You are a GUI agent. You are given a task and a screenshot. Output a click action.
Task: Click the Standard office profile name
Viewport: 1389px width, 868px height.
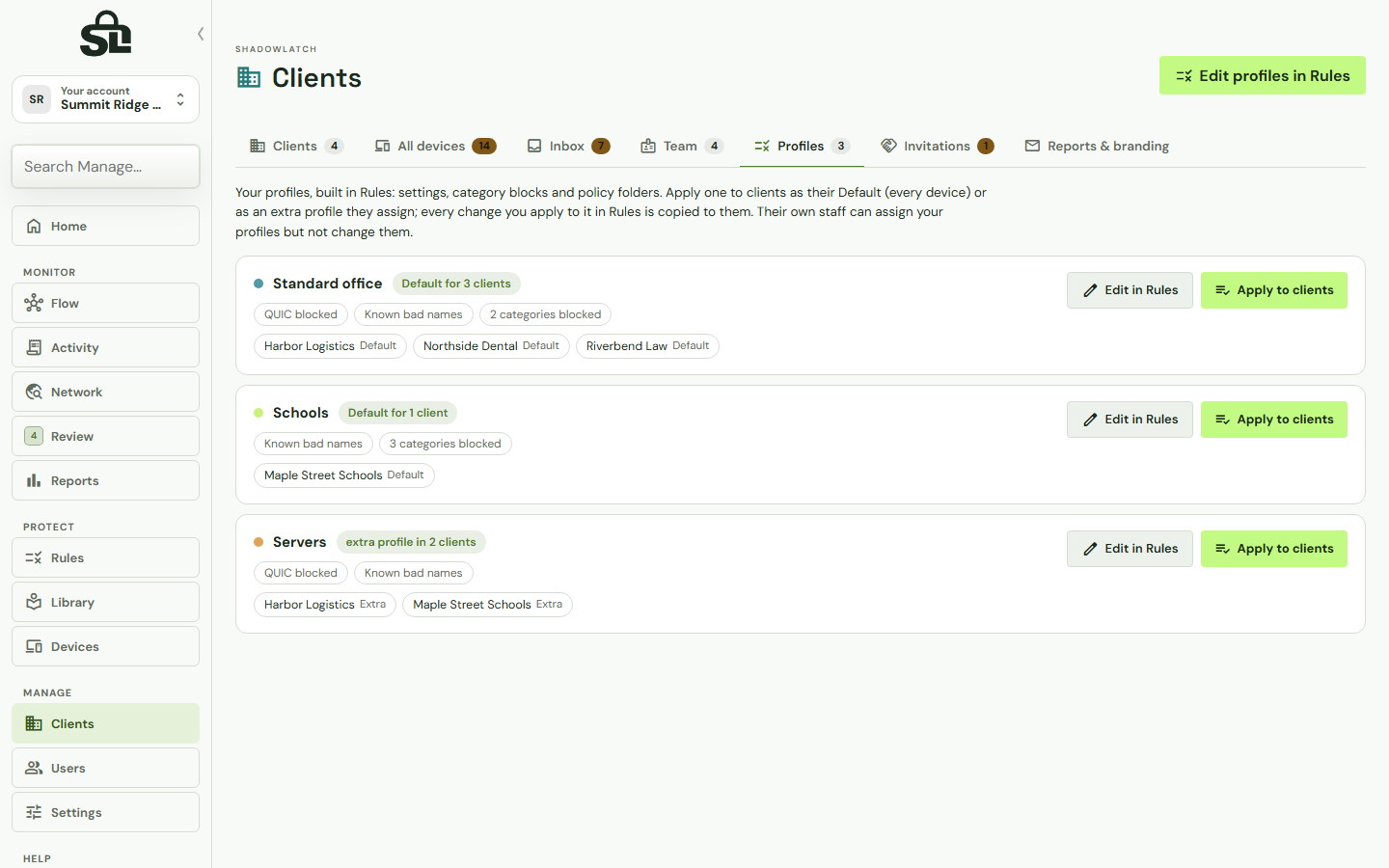327,284
